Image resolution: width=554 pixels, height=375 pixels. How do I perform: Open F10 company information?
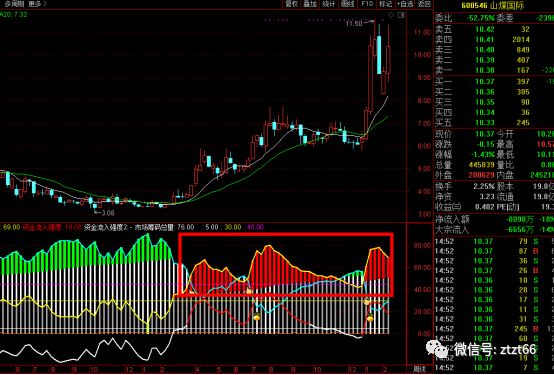(x=367, y=4)
